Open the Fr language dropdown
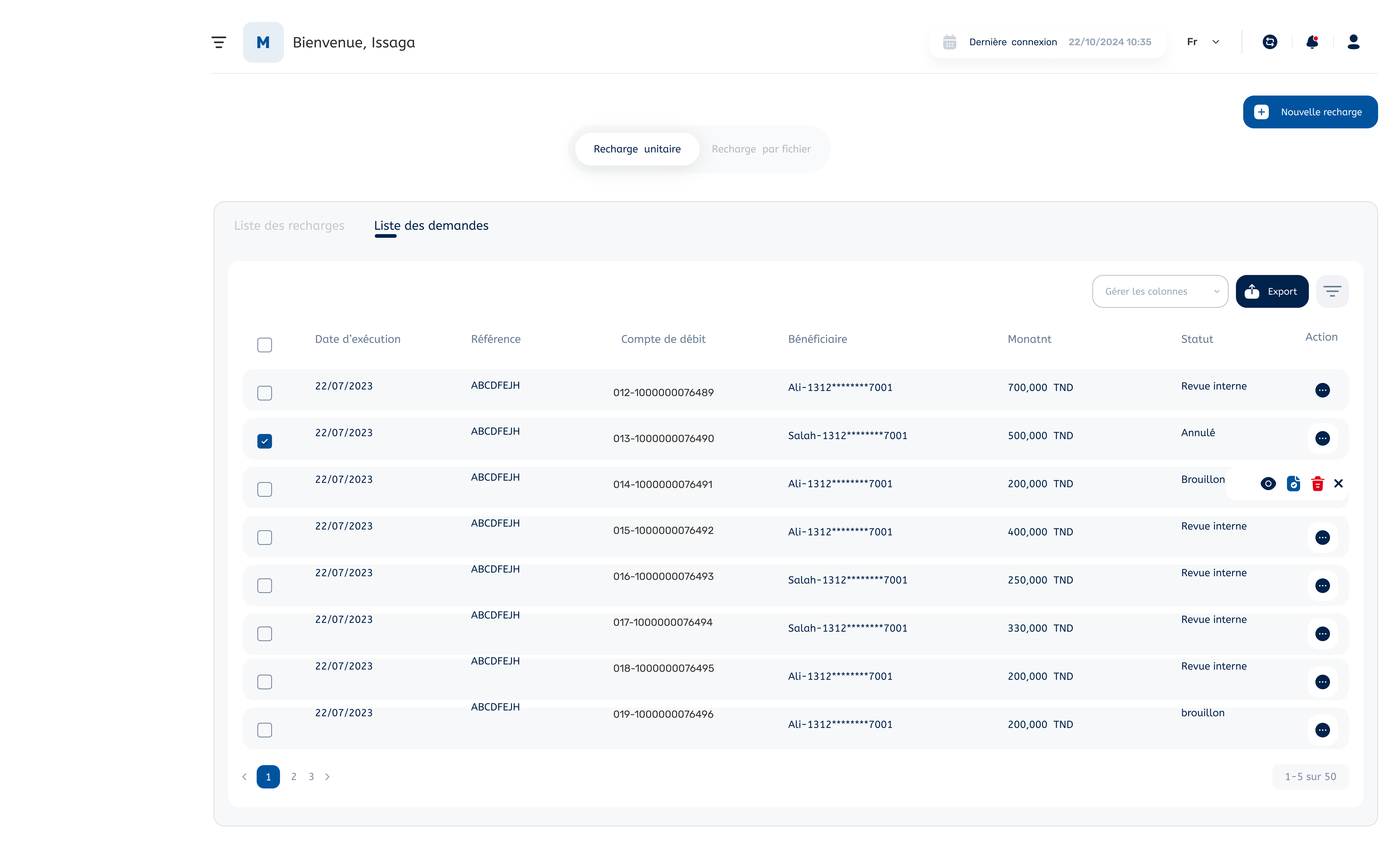 pyautogui.click(x=1203, y=42)
